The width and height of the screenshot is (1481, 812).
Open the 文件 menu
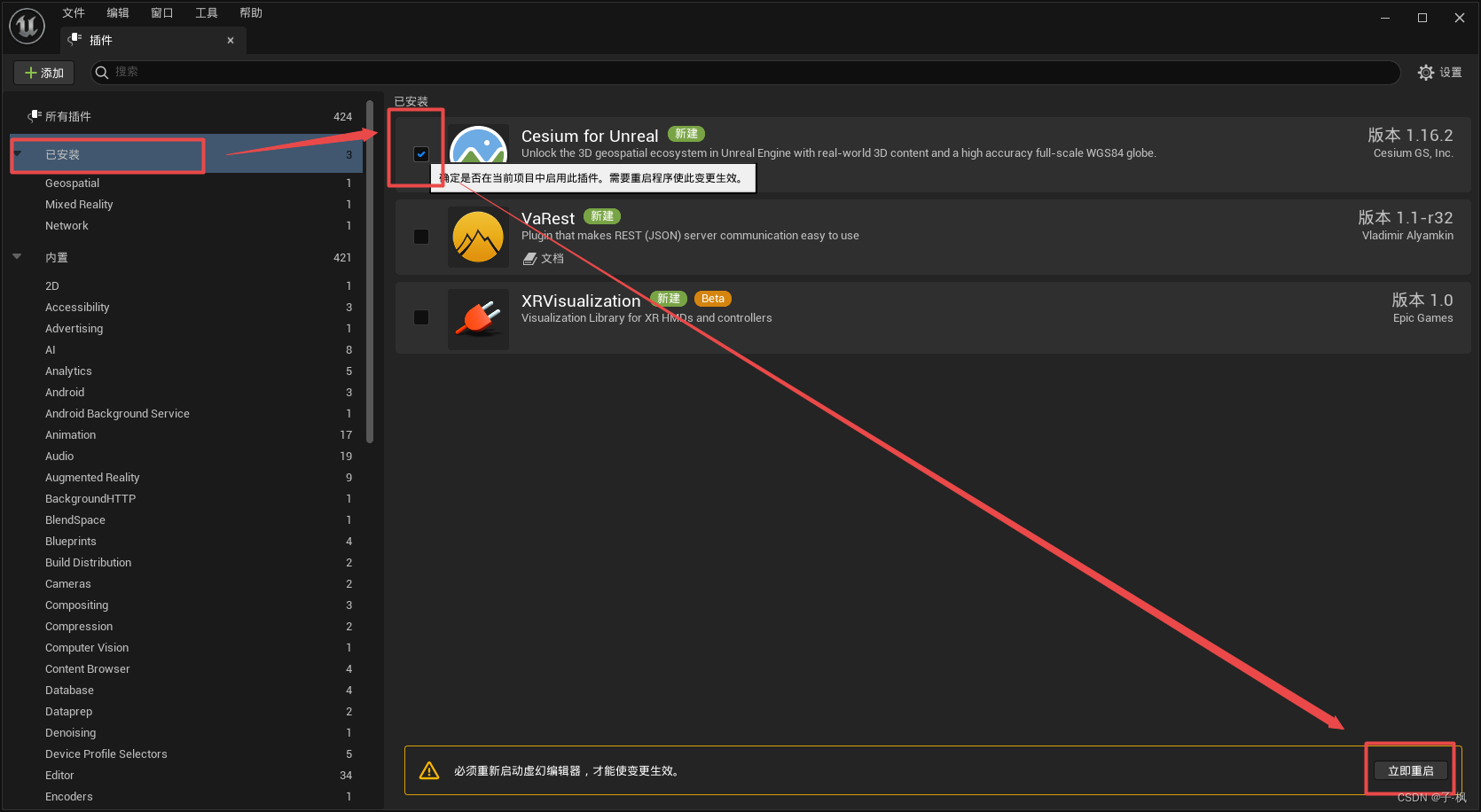click(x=74, y=12)
